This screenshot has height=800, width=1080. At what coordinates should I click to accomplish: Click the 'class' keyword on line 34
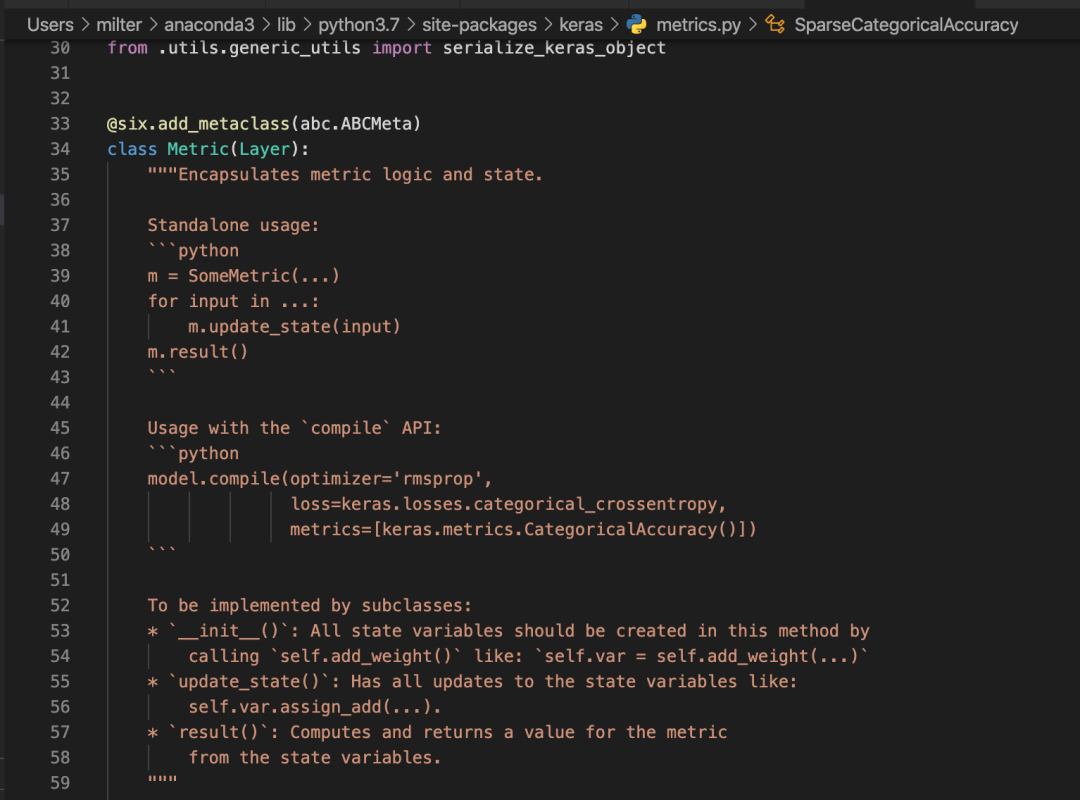(x=132, y=149)
